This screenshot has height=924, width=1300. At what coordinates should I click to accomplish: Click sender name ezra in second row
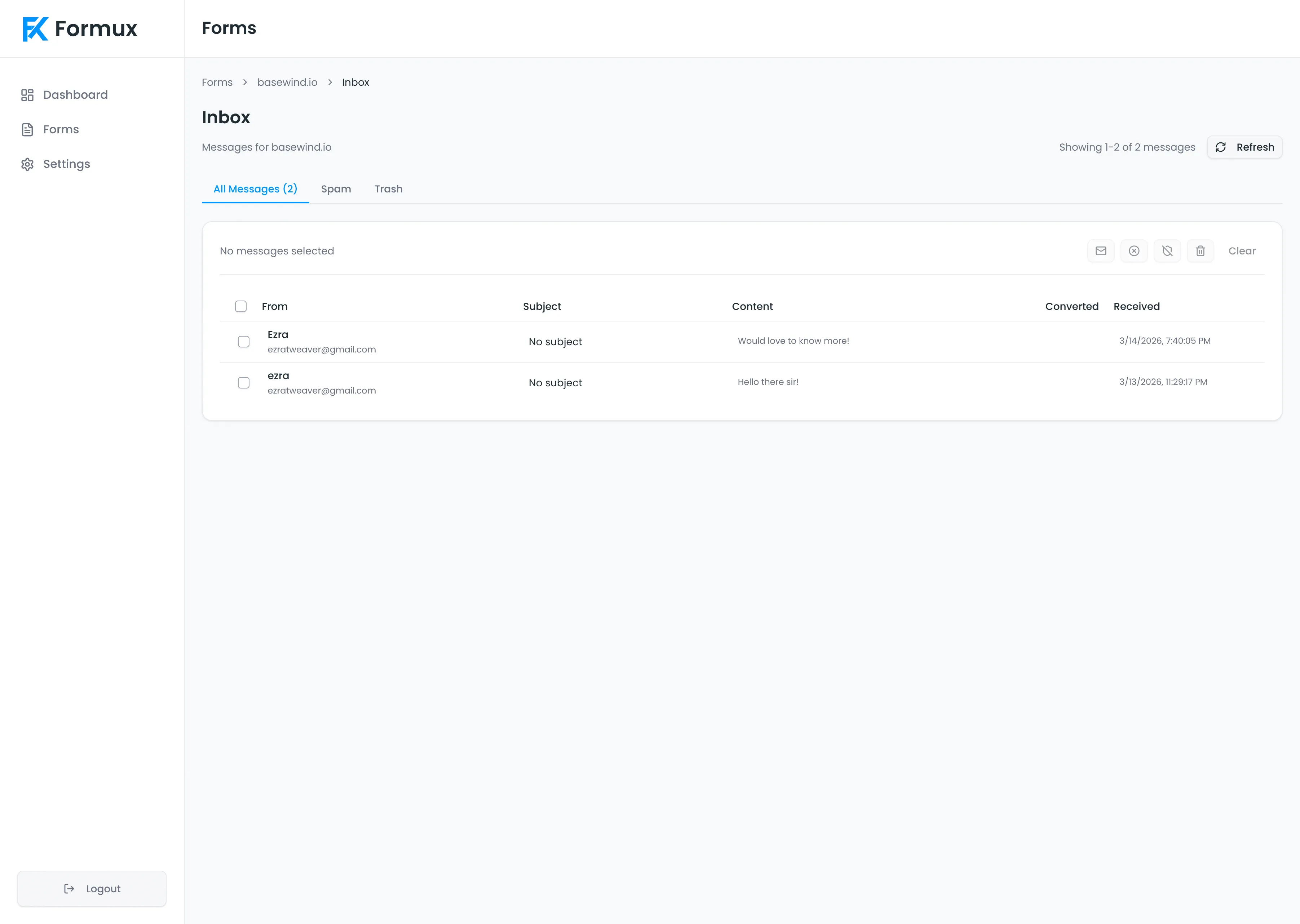(x=278, y=376)
